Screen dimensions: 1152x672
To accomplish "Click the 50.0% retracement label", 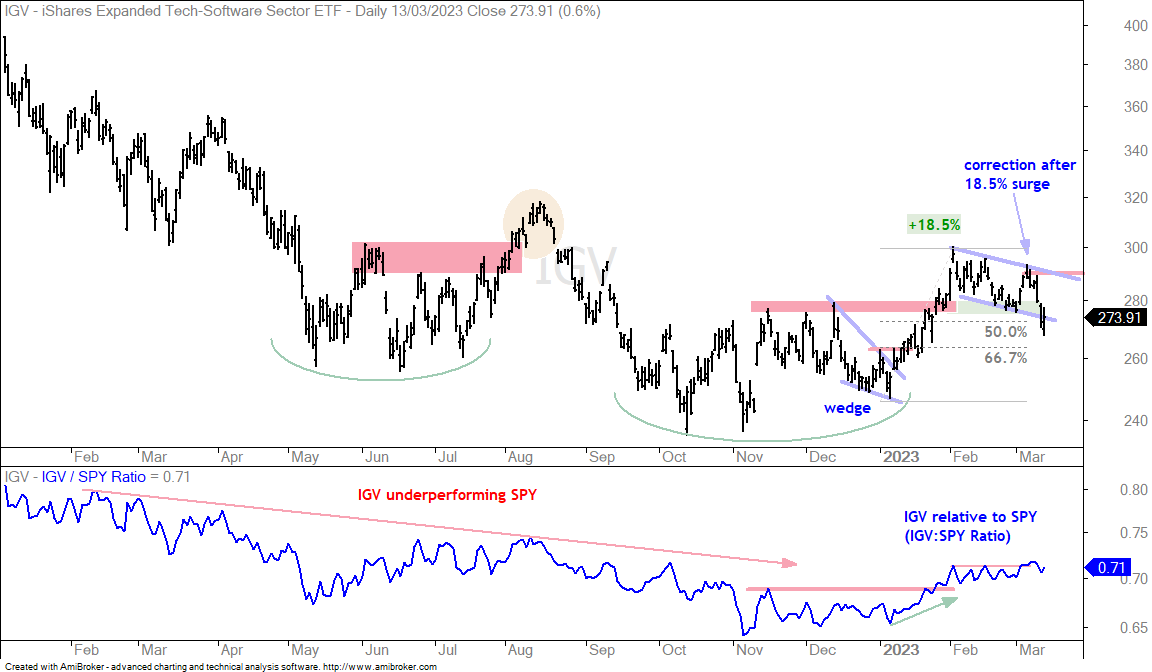I will pyautogui.click(x=1006, y=332).
